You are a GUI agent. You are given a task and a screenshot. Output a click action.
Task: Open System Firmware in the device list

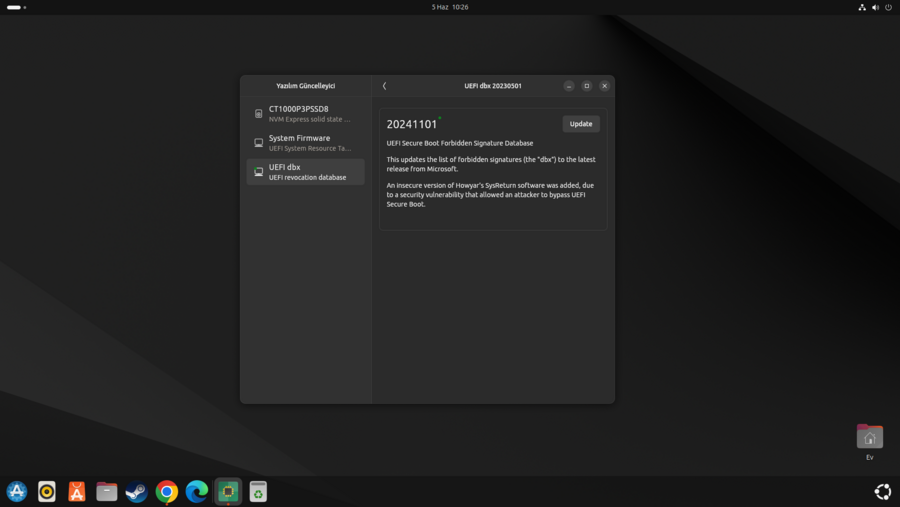click(305, 143)
